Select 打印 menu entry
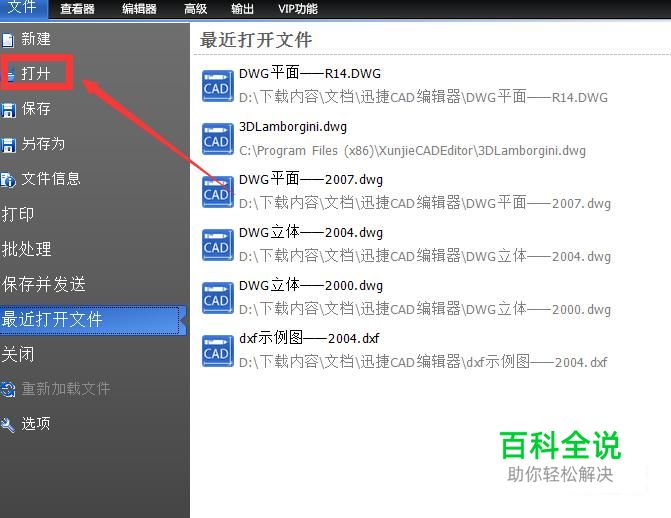 pyautogui.click(x=18, y=214)
